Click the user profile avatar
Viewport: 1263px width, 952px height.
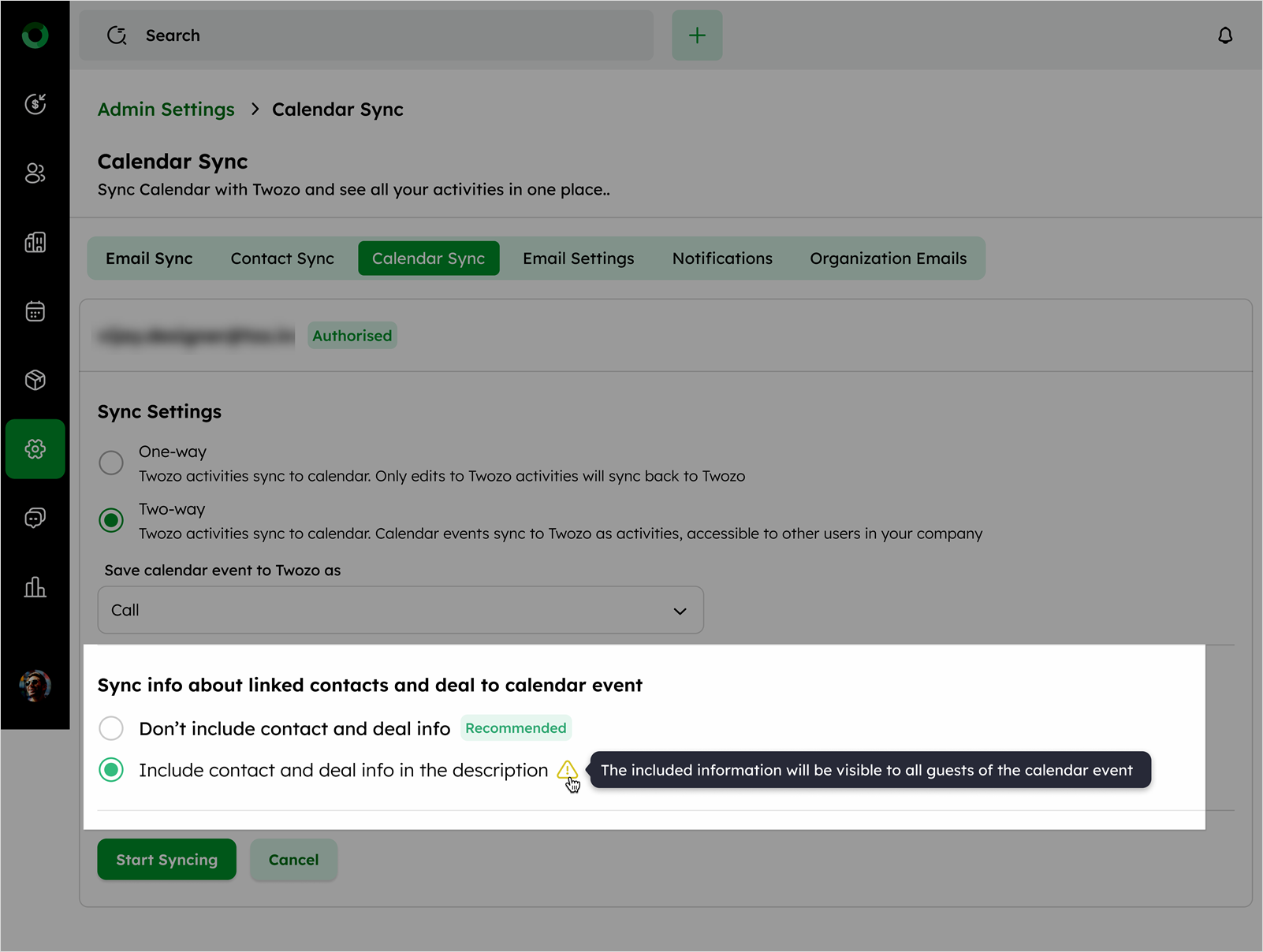tap(35, 686)
